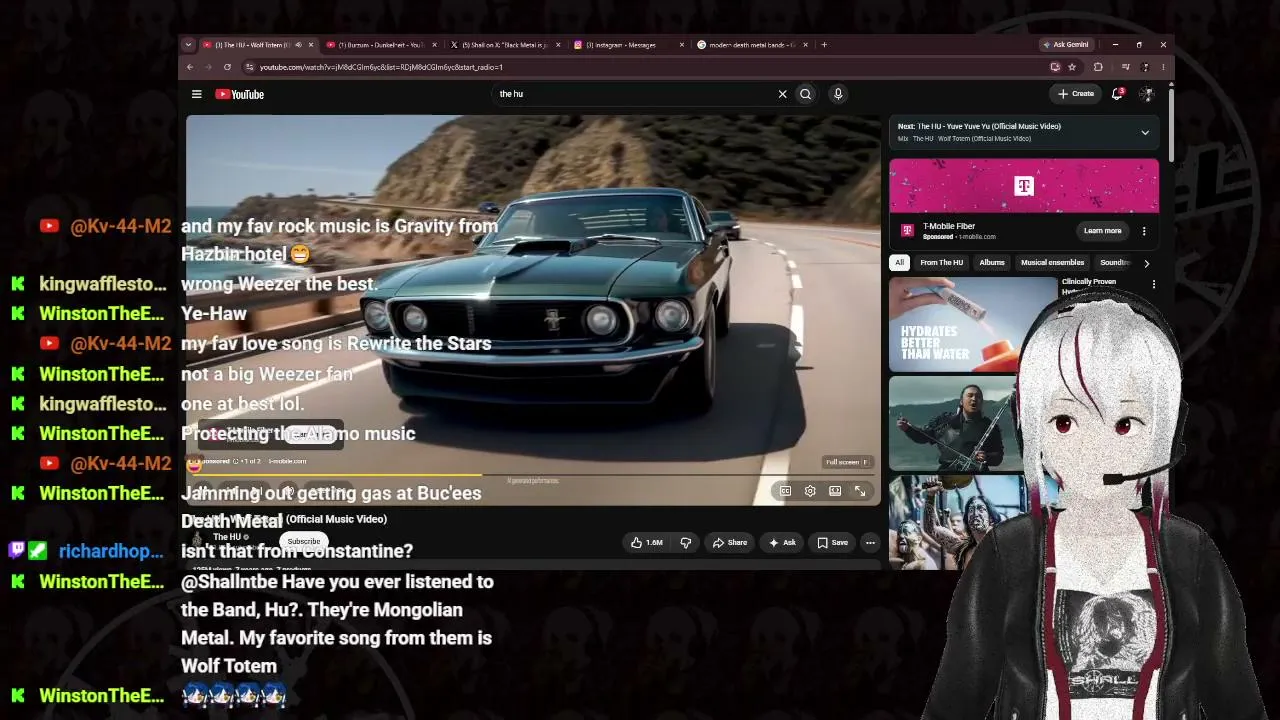
Task: Click the Ask button under video
Action: click(782, 543)
